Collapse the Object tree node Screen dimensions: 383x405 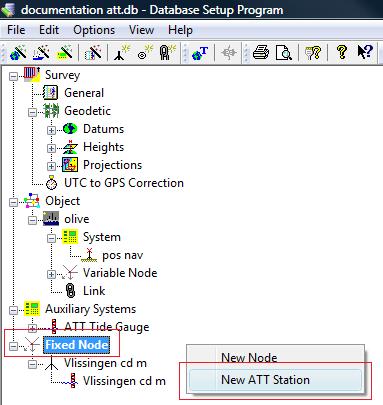point(13,202)
